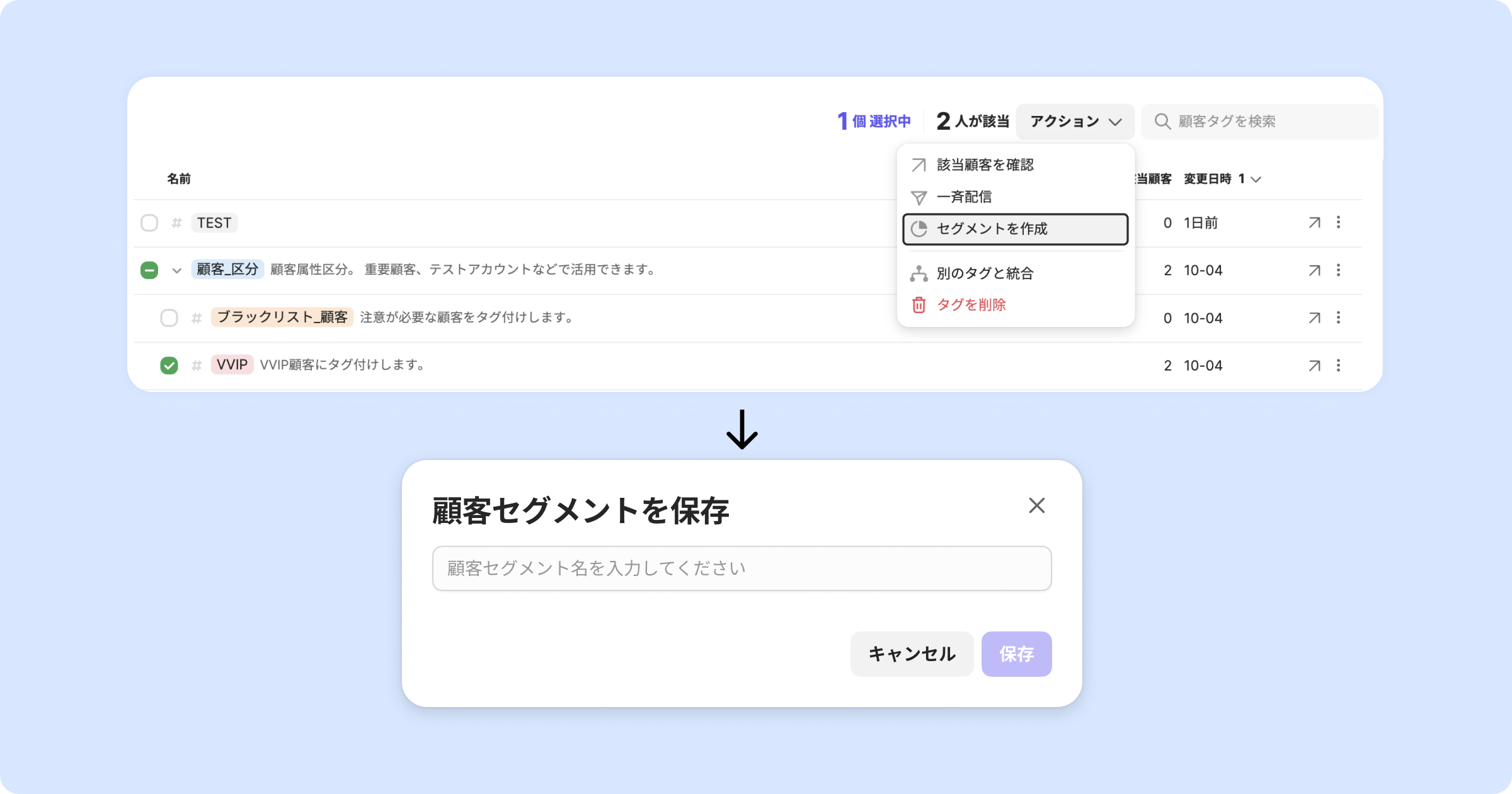Open the アクション dropdown

[x=1075, y=122]
